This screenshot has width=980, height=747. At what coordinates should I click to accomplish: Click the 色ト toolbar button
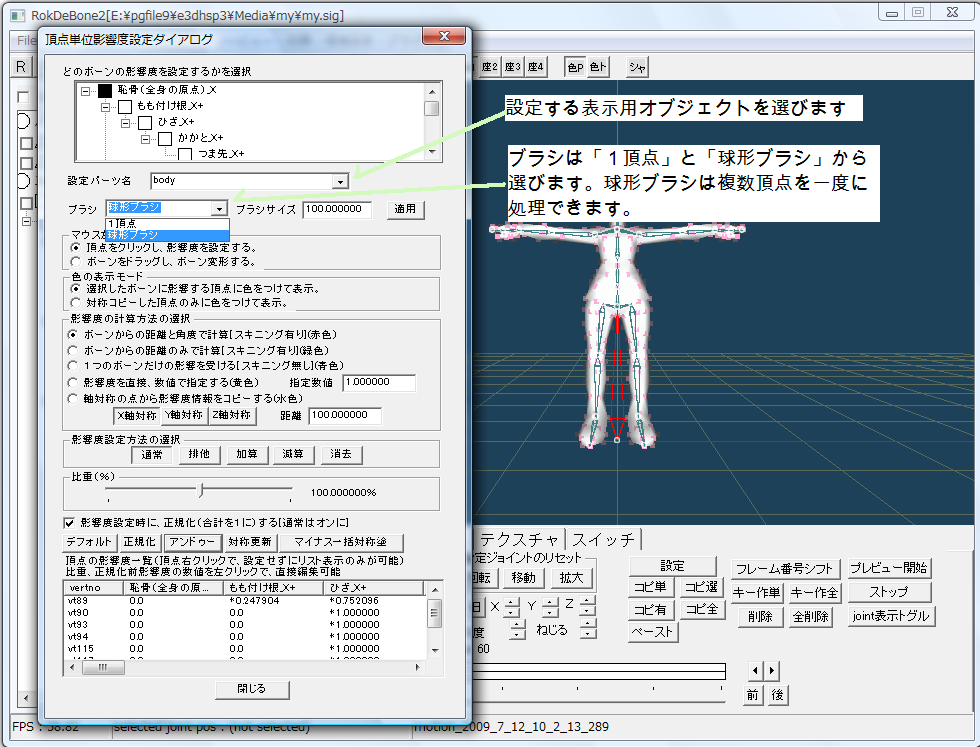pos(598,67)
